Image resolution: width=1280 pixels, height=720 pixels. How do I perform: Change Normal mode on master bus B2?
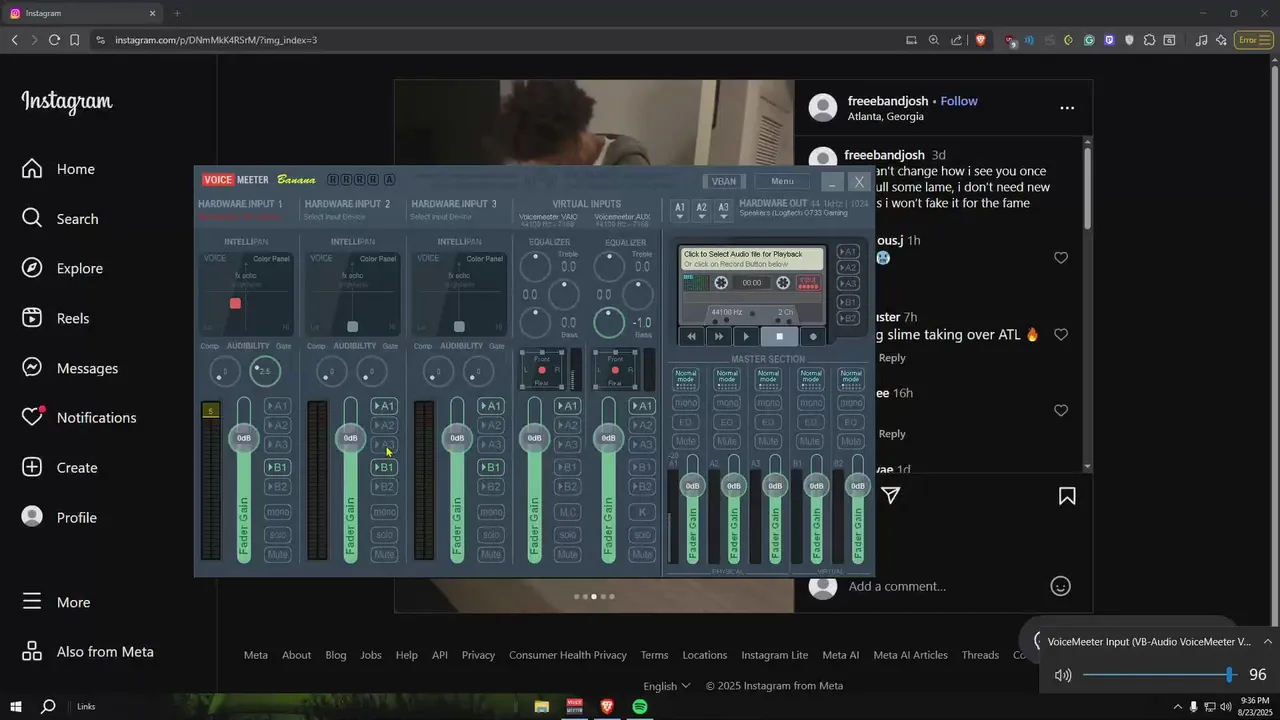pyautogui.click(x=850, y=378)
